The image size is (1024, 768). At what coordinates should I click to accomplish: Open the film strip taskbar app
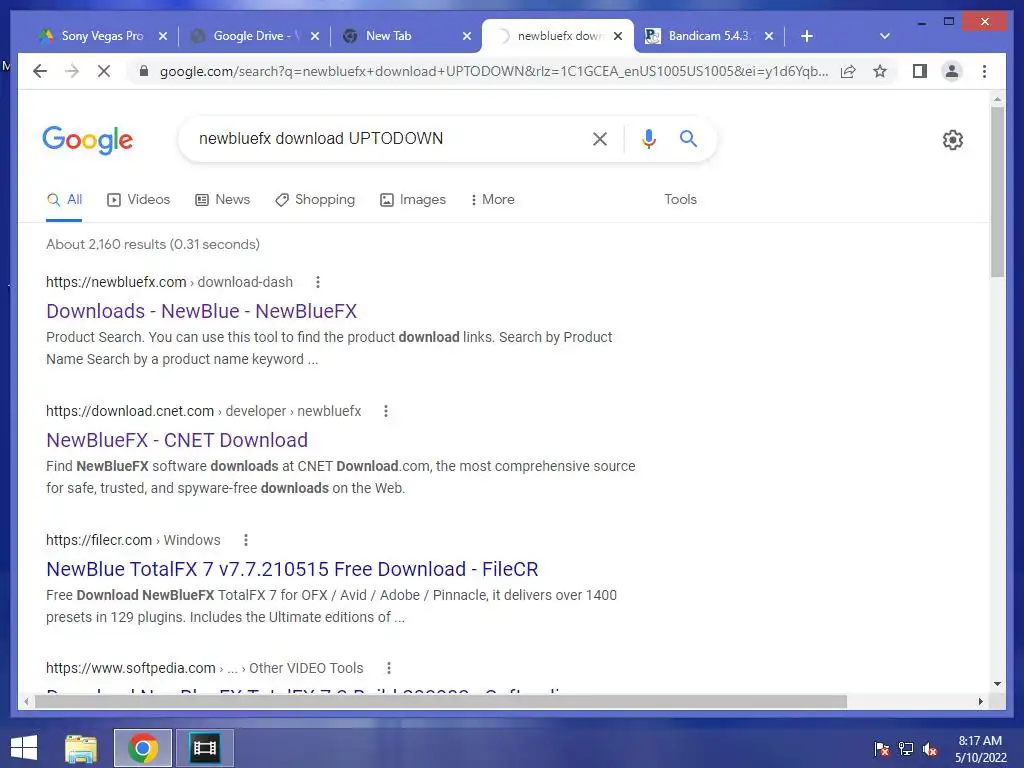pos(204,748)
